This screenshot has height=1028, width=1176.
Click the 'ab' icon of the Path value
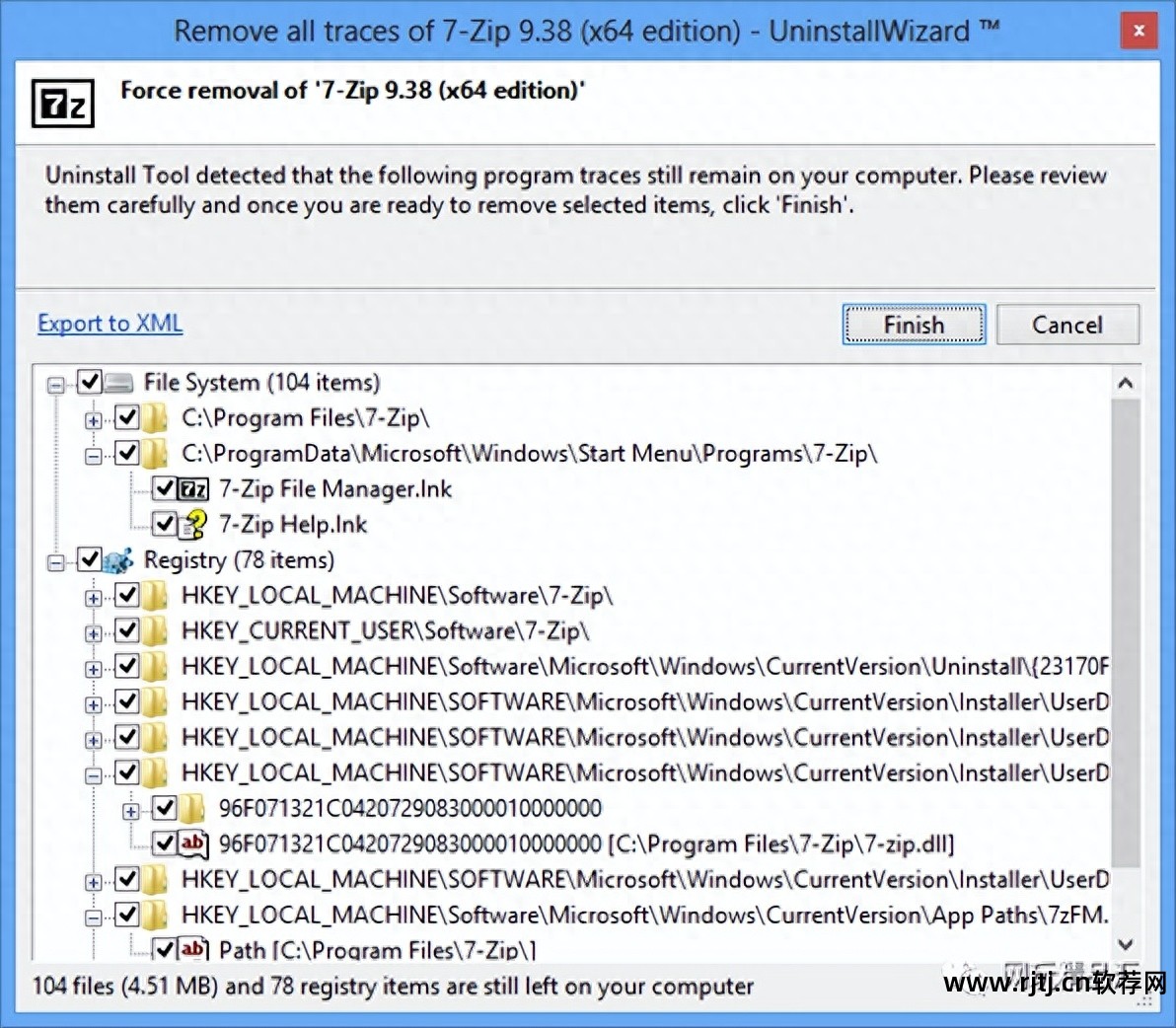[x=192, y=949]
